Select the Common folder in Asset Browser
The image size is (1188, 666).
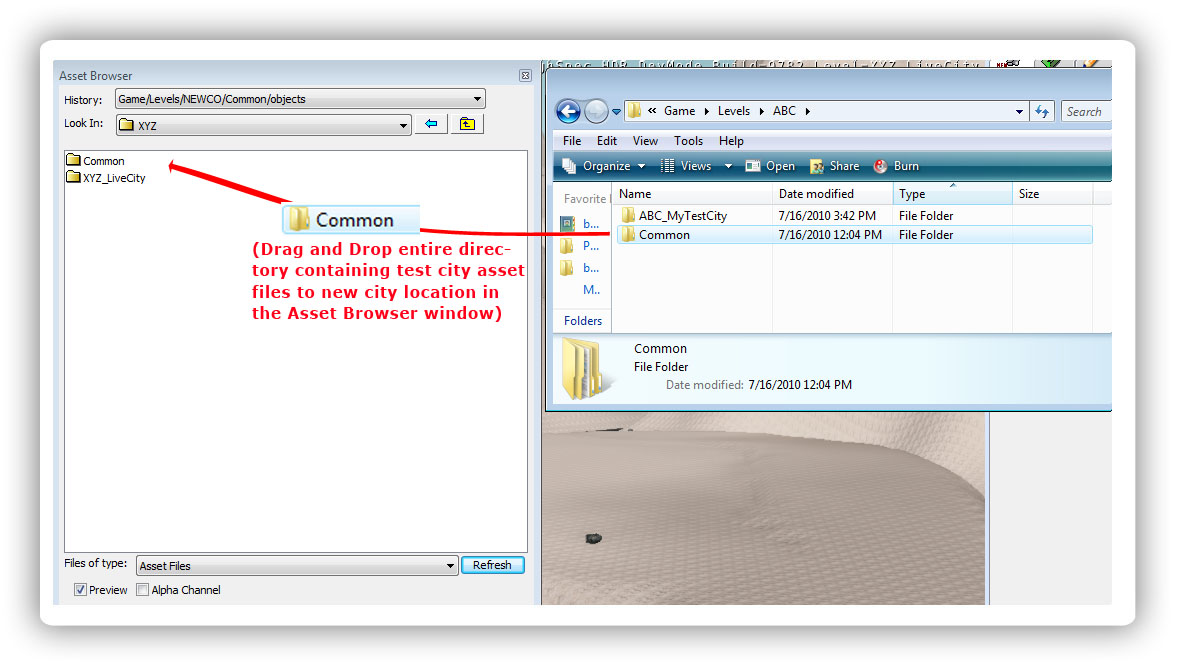[x=95, y=161]
